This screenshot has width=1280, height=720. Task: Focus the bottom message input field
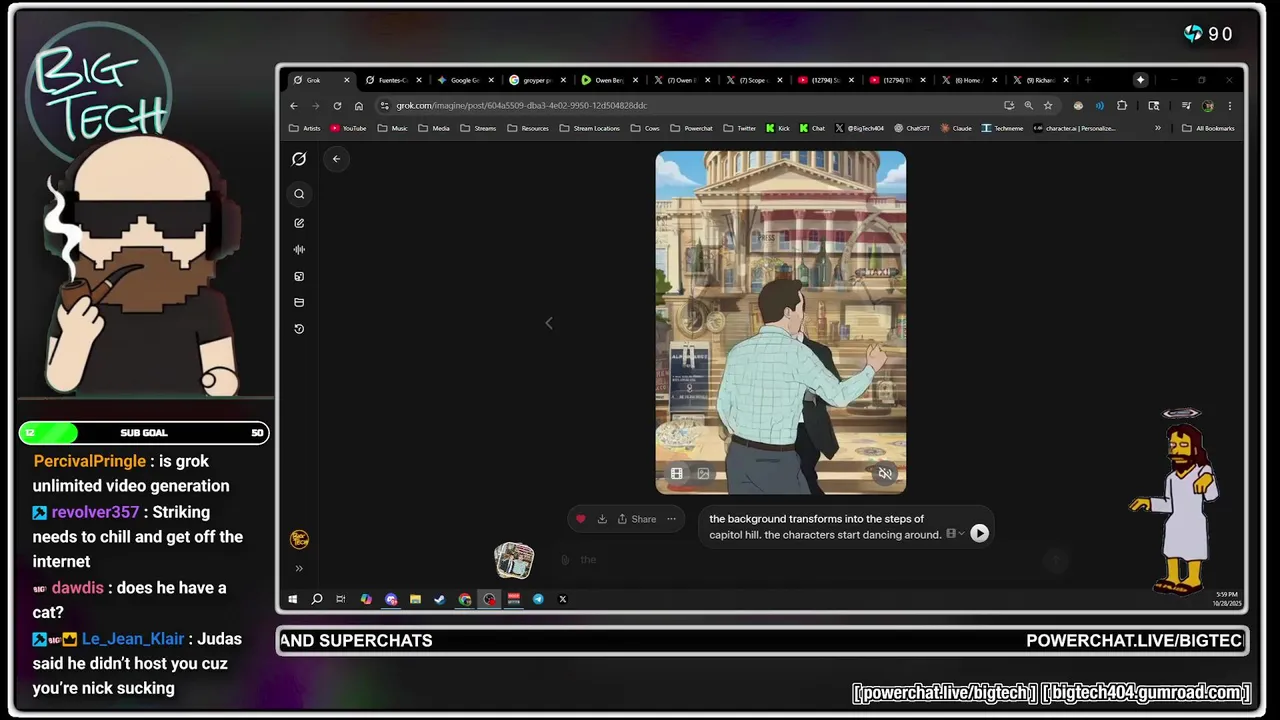click(x=810, y=560)
